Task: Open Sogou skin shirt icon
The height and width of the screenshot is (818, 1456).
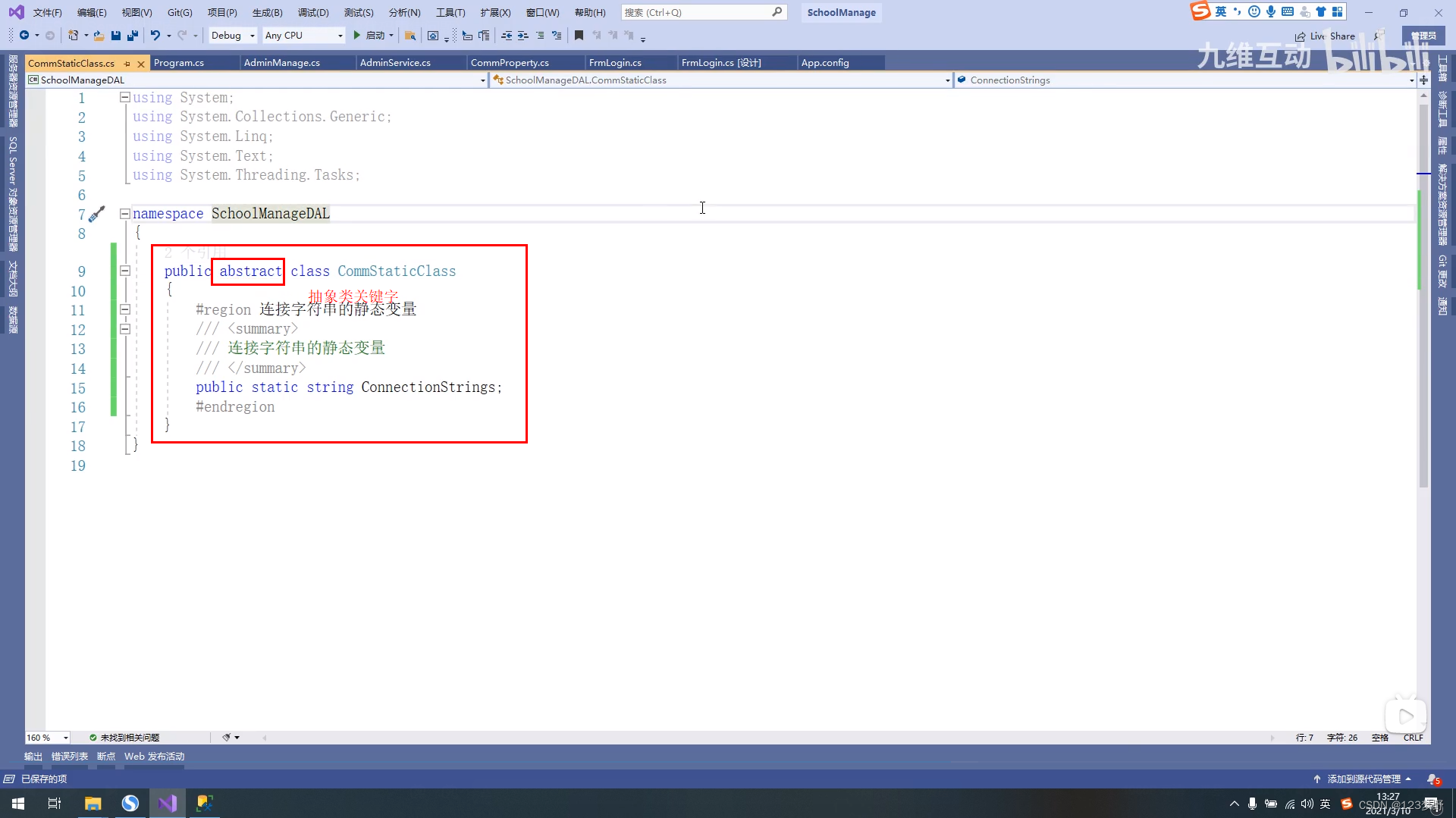Action: coord(1321,11)
